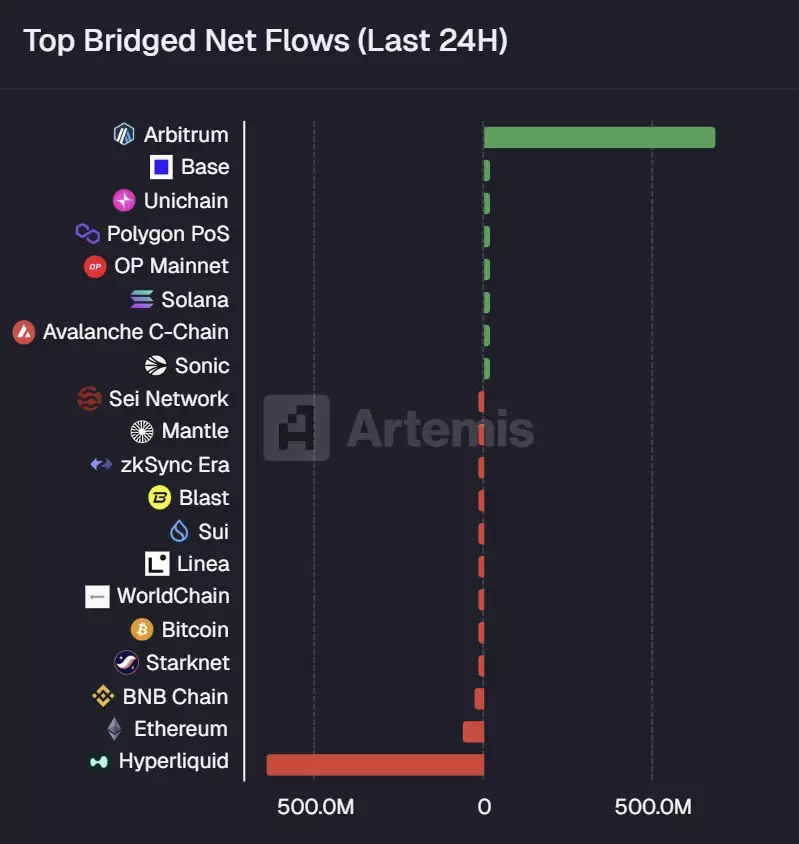
Task: Click the Arbitrum chain logo icon
Action: (124, 134)
